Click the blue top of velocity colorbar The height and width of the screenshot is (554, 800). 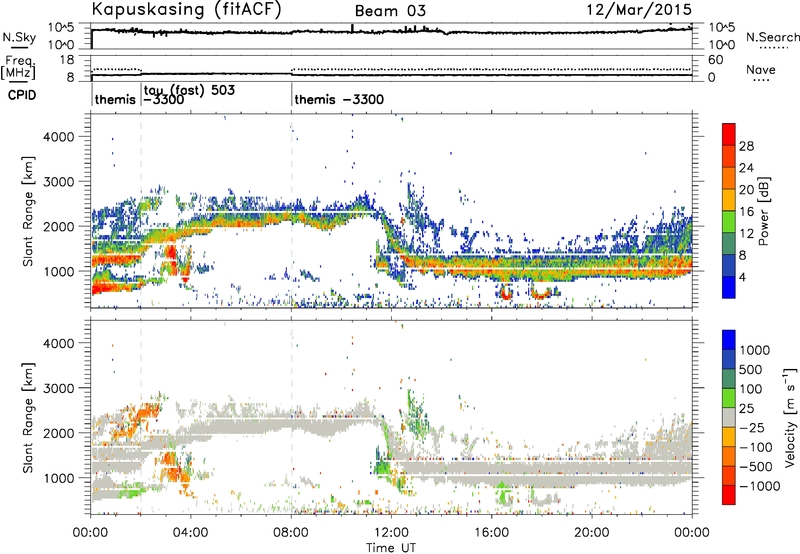point(729,340)
